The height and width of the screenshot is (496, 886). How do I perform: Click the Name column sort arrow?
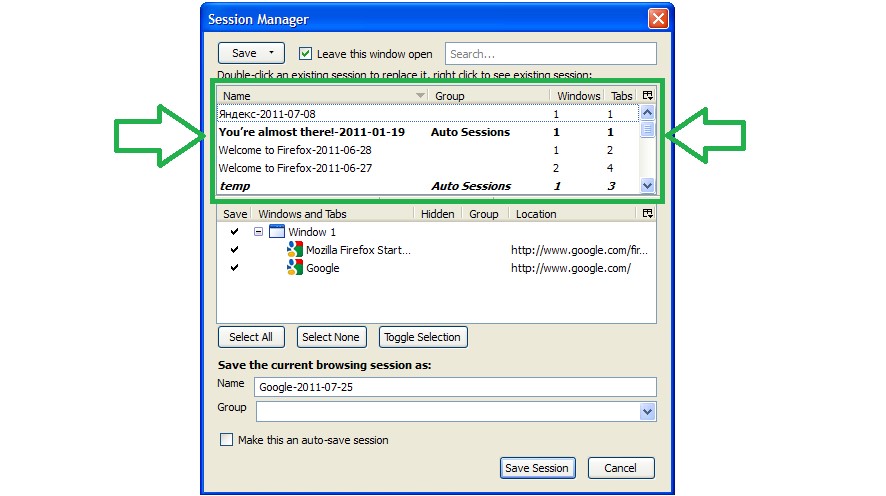tap(420, 96)
